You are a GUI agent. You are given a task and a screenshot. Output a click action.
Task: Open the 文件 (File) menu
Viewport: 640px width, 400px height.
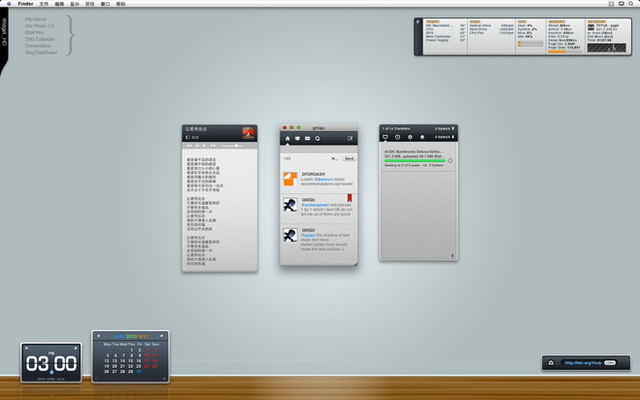(x=44, y=4)
